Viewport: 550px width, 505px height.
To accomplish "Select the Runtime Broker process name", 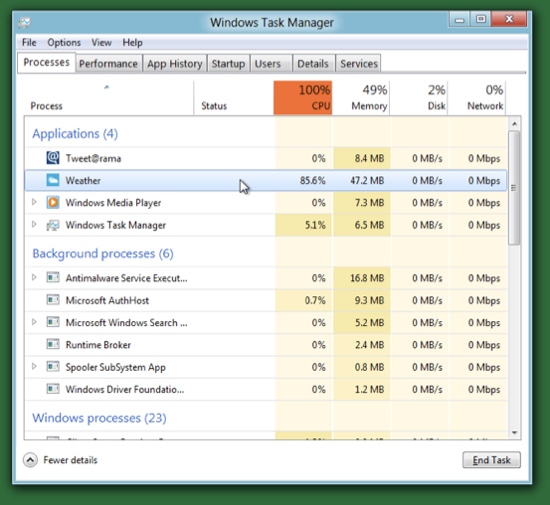I will (x=98, y=345).
